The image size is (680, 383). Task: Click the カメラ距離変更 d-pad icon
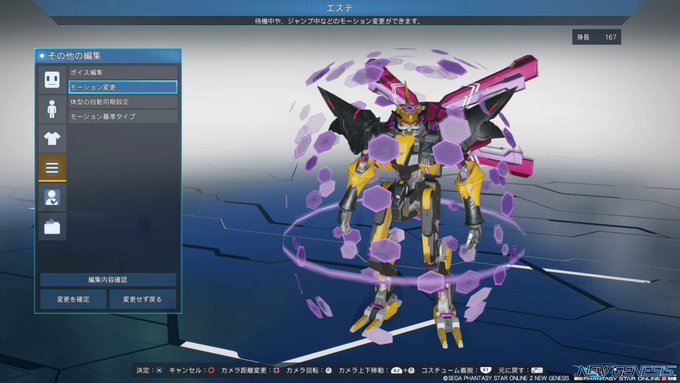276,370
